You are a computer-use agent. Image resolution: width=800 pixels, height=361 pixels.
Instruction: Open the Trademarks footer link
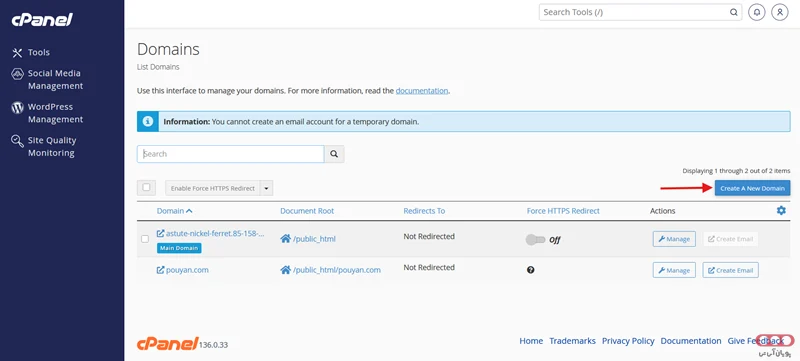pyautogui.click(x=572, y=341)
